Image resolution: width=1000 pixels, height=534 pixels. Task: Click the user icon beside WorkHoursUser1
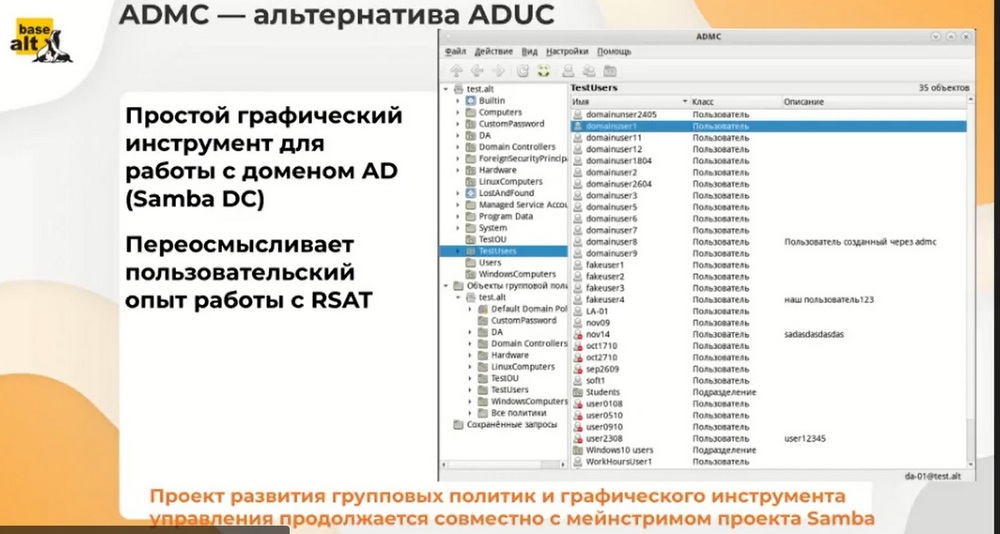point(578,461)
